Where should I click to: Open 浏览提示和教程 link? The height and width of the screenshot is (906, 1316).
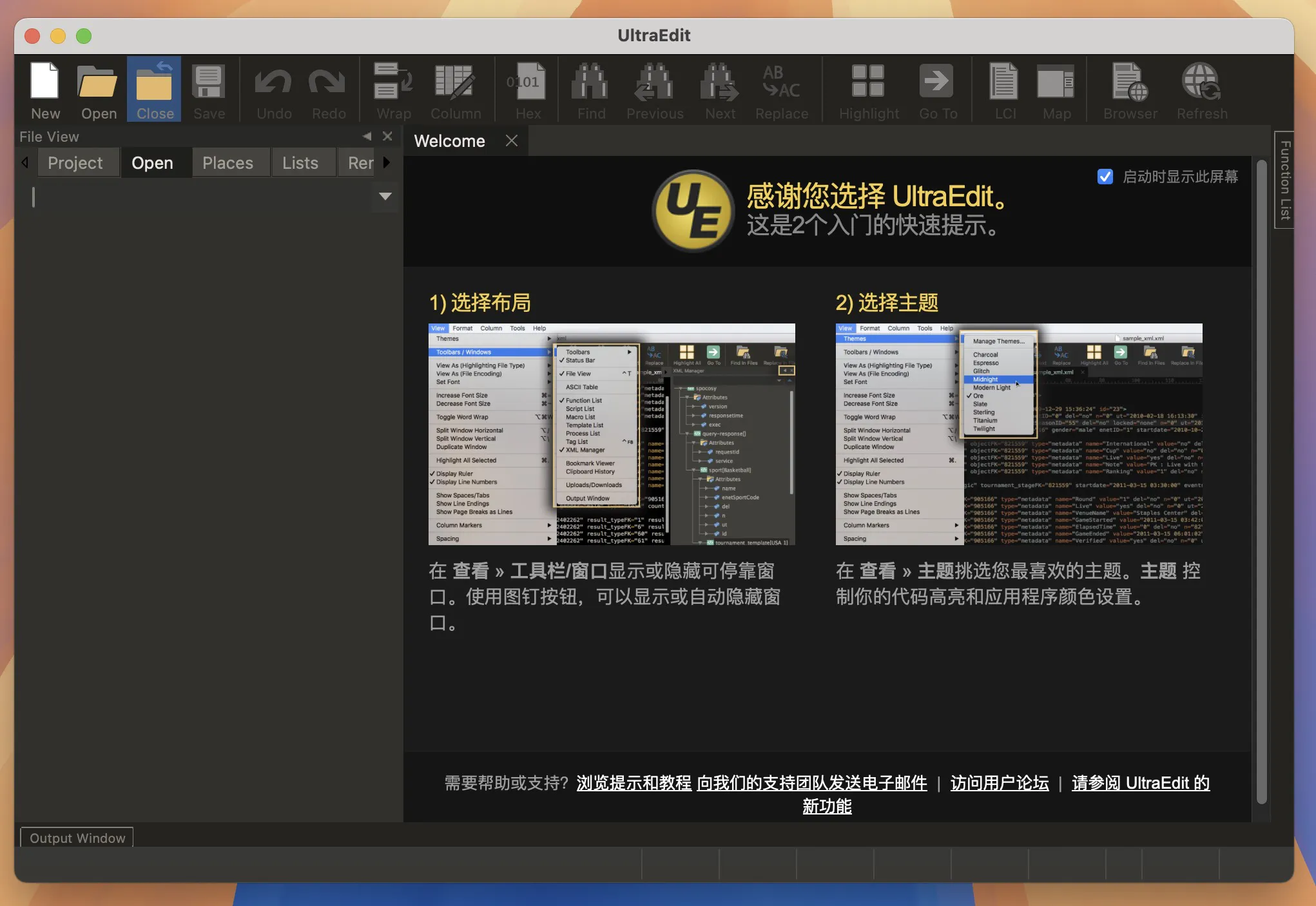tap(634, 783)
